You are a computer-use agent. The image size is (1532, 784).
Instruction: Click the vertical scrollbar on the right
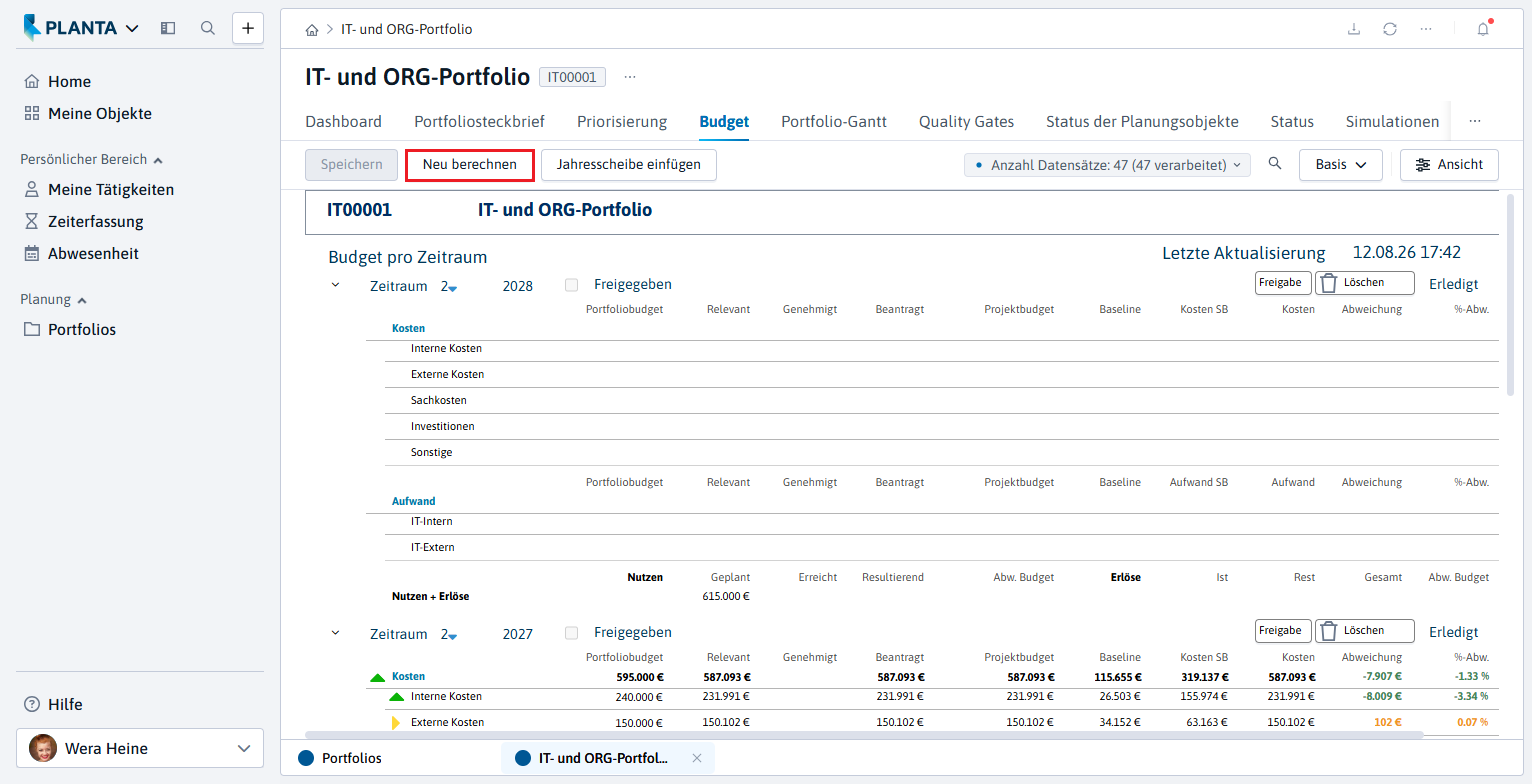(1510, 293)
